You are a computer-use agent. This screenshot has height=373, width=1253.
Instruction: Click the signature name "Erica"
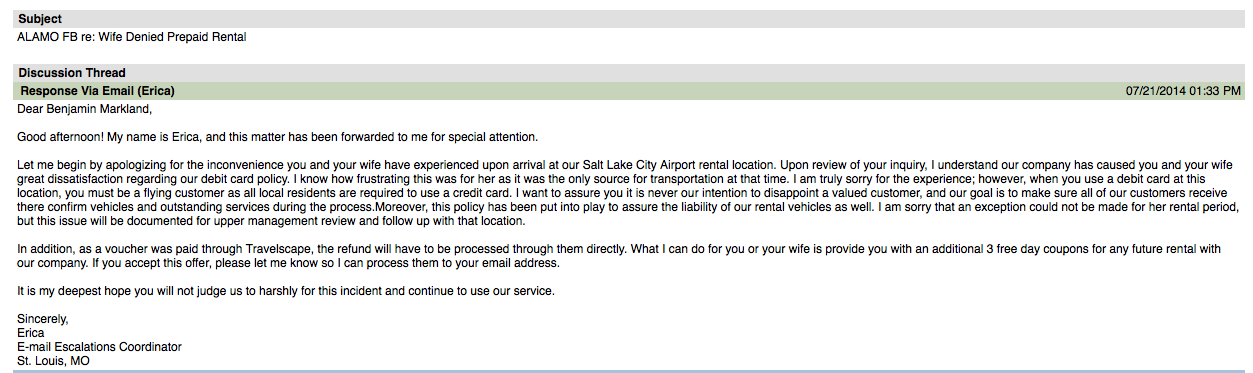click(31, 333)
